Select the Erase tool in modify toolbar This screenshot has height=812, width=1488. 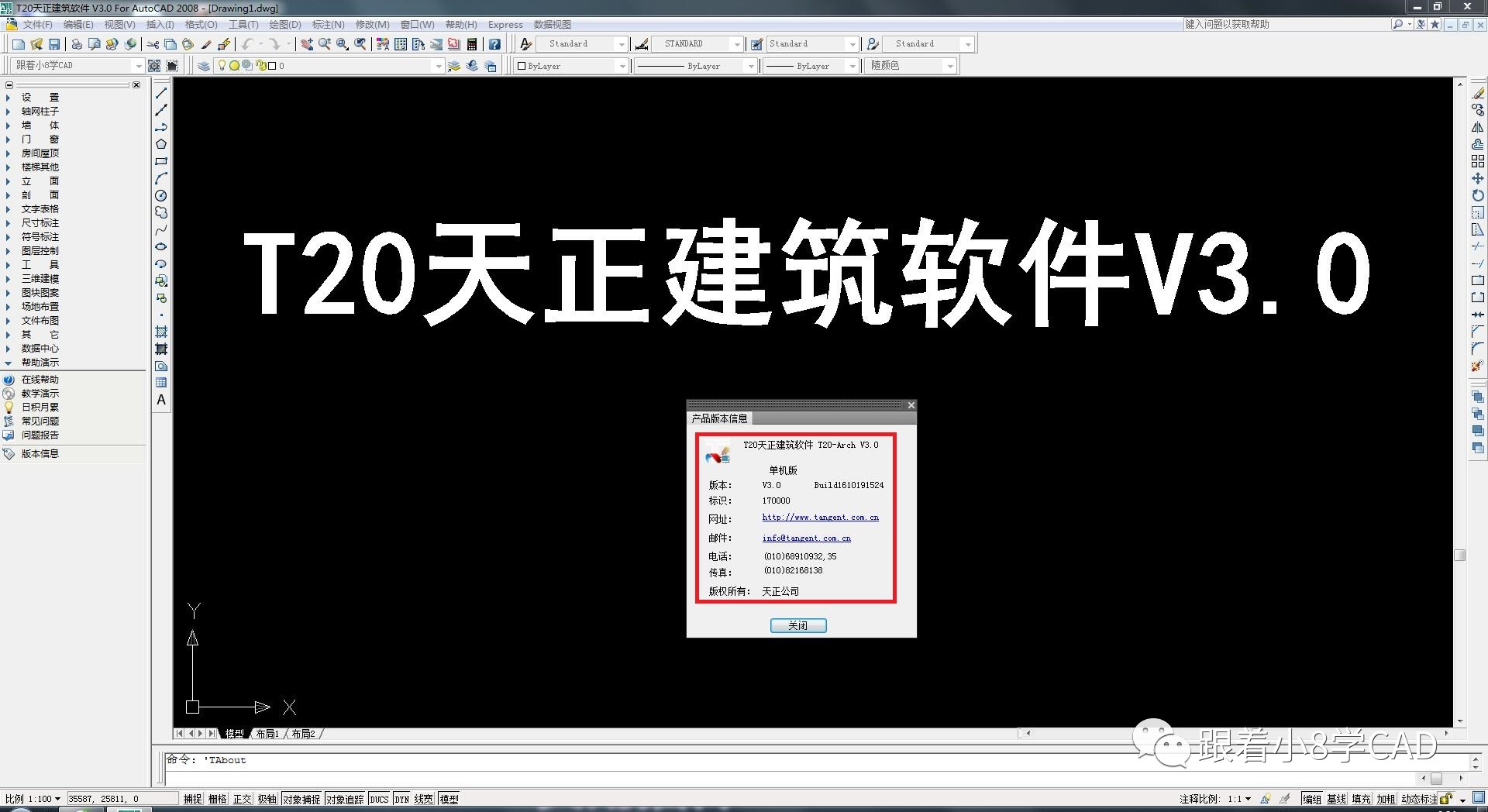(1478, 93)
